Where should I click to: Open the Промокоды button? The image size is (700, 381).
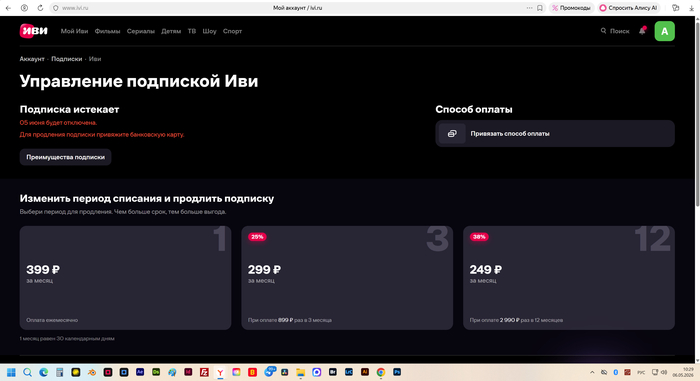click(x=571, y=8)
